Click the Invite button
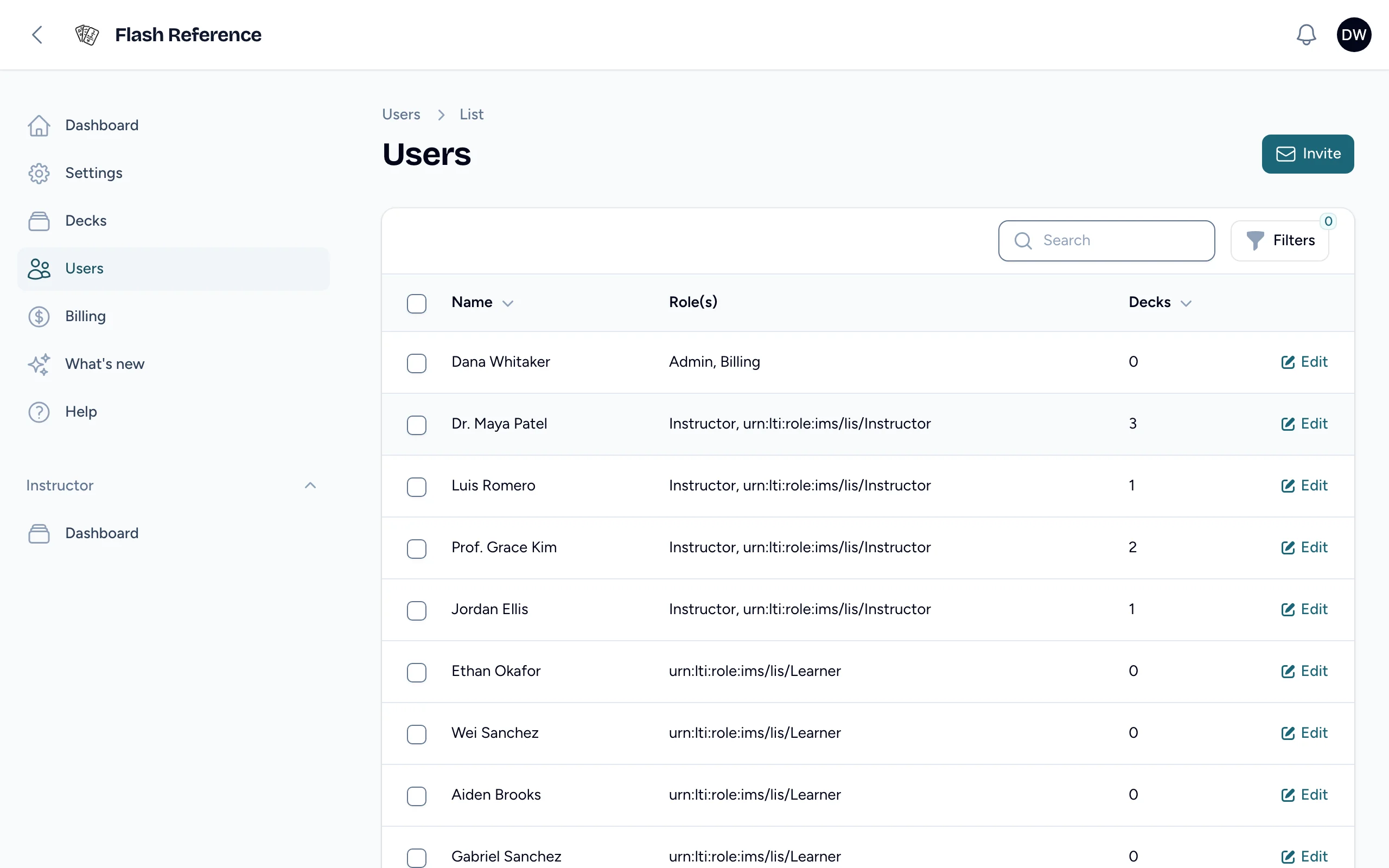This screenshot has height=868, width=1389. pyautogui.click(x=1308, y=154)
